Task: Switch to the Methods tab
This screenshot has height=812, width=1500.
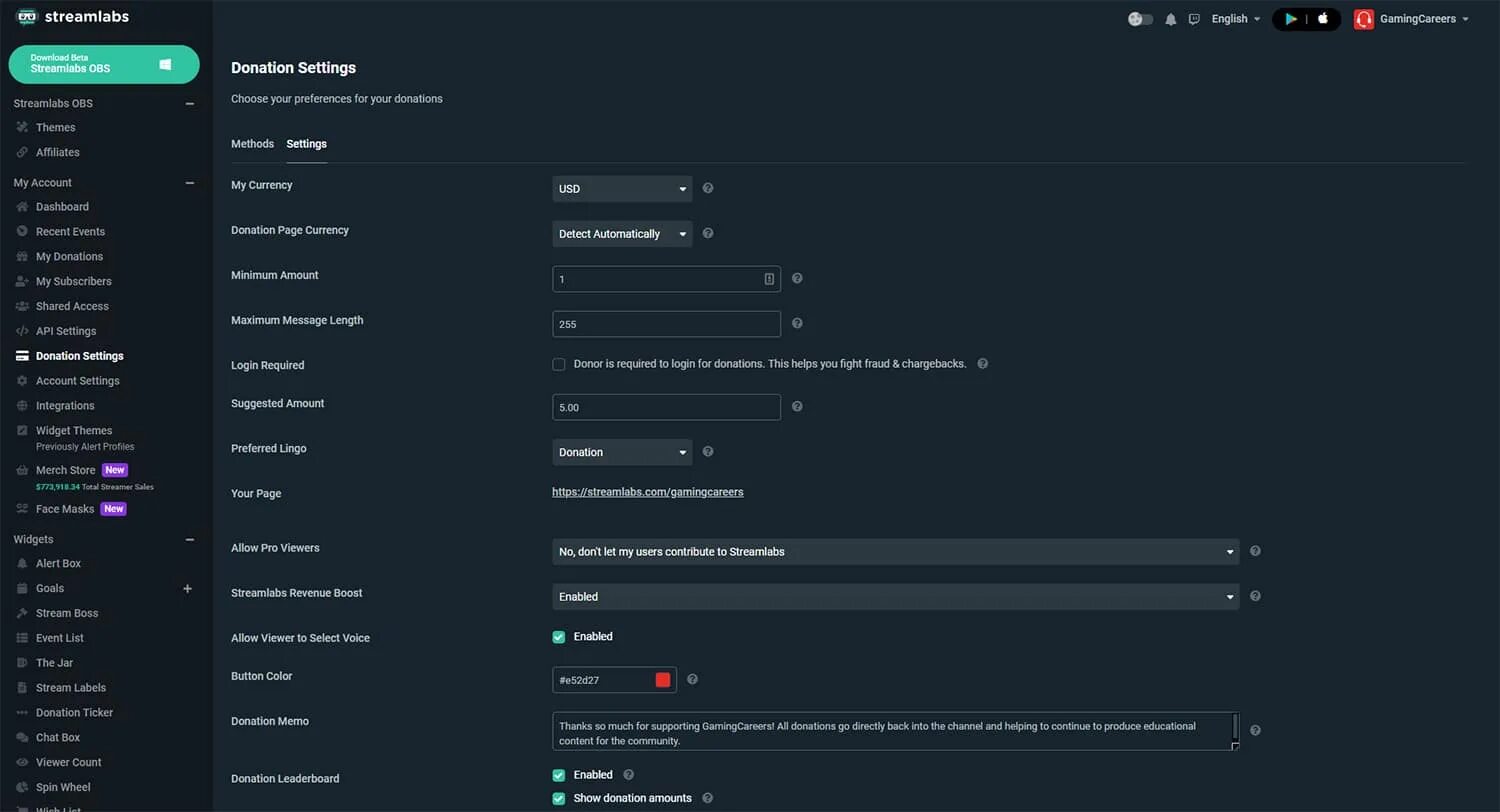Action: 252,144
